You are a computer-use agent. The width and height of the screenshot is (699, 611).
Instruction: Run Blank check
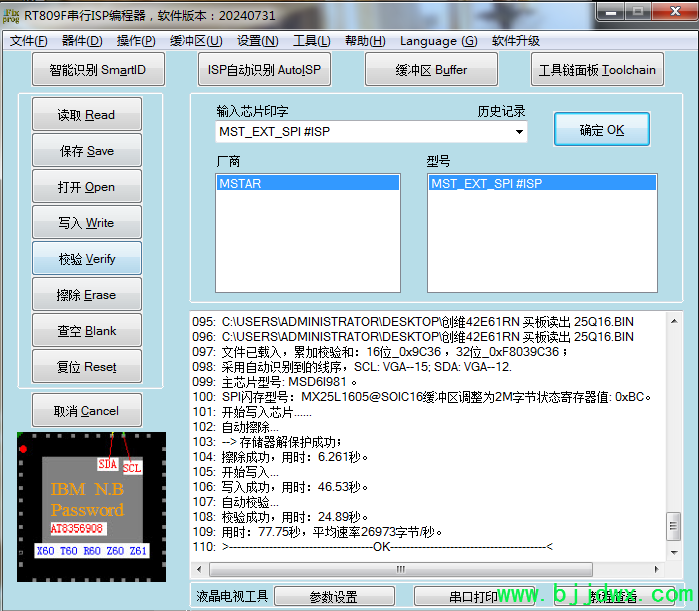pyautogui.click(x=86, y=331)
